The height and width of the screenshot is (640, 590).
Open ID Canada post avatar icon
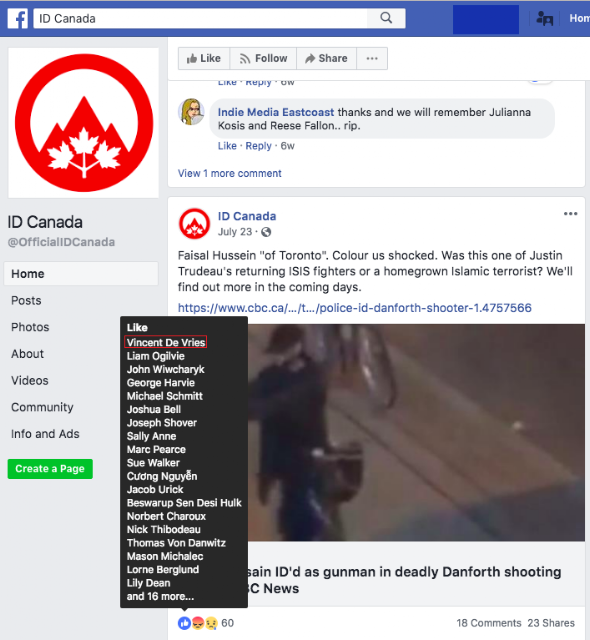(x=194, y=224)
